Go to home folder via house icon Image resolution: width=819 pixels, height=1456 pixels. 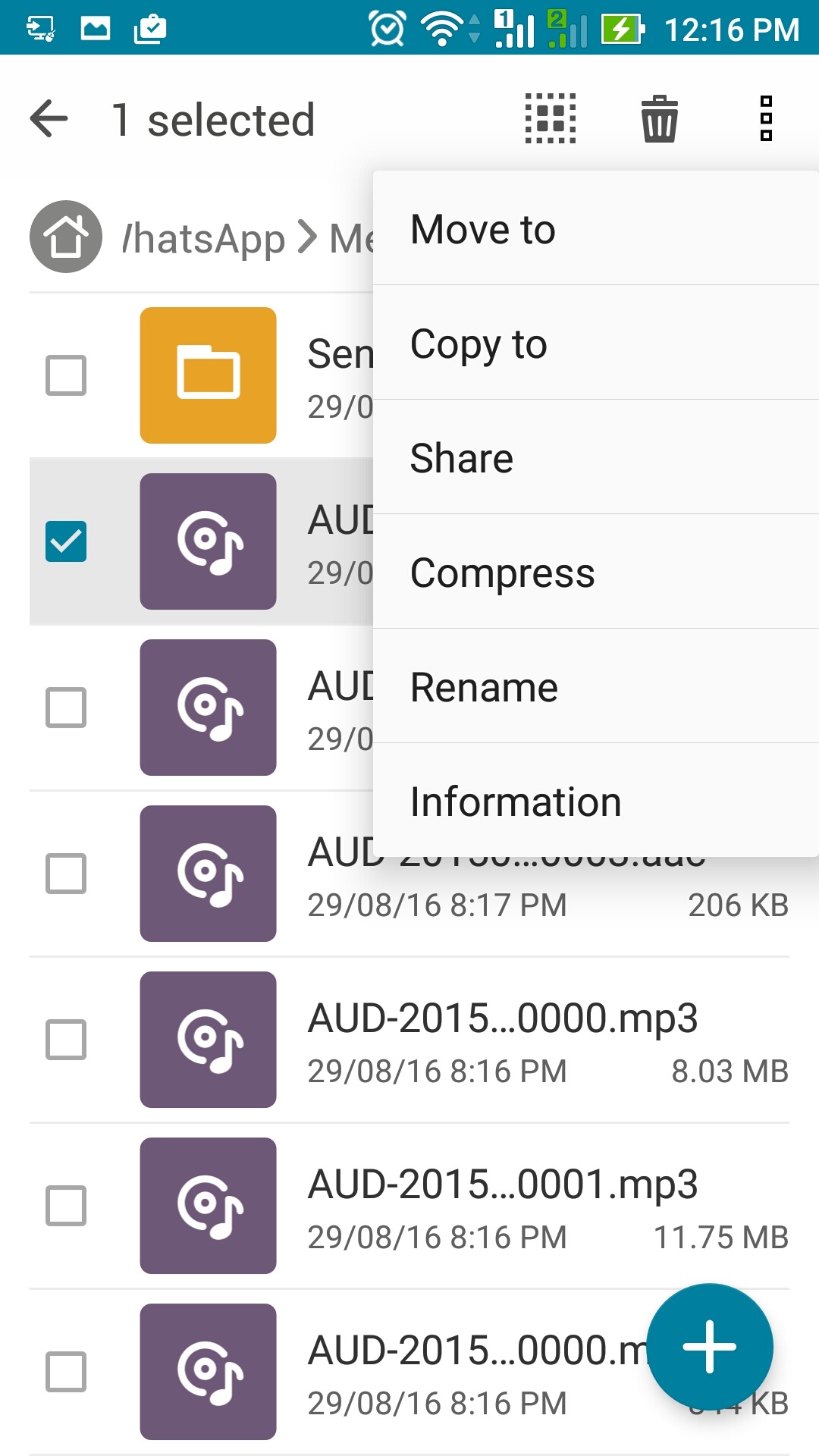click(66, 237)
